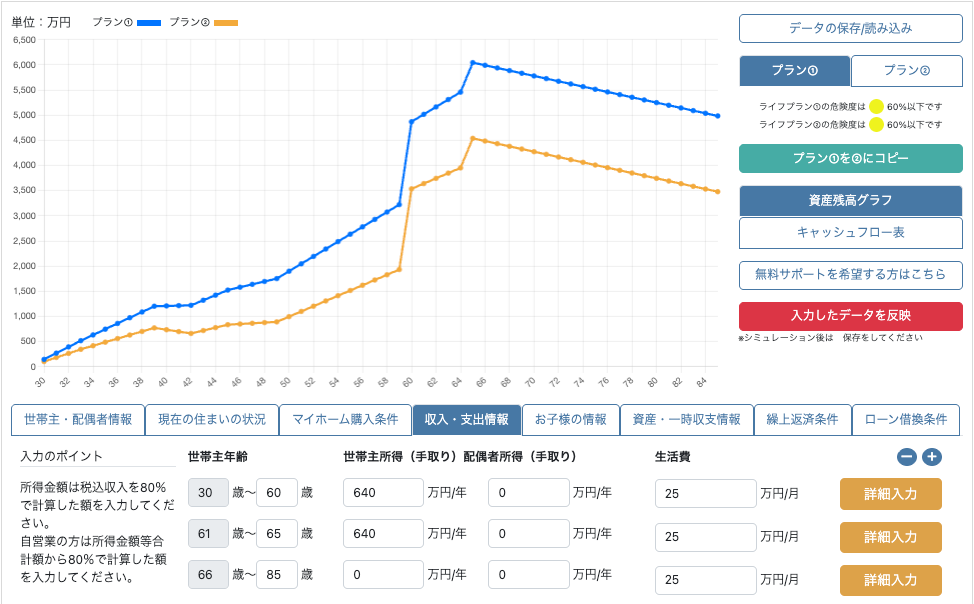The image size is (974, 604).
Task: Click the first 詳細入力 button
Action: tap(890, 493)
